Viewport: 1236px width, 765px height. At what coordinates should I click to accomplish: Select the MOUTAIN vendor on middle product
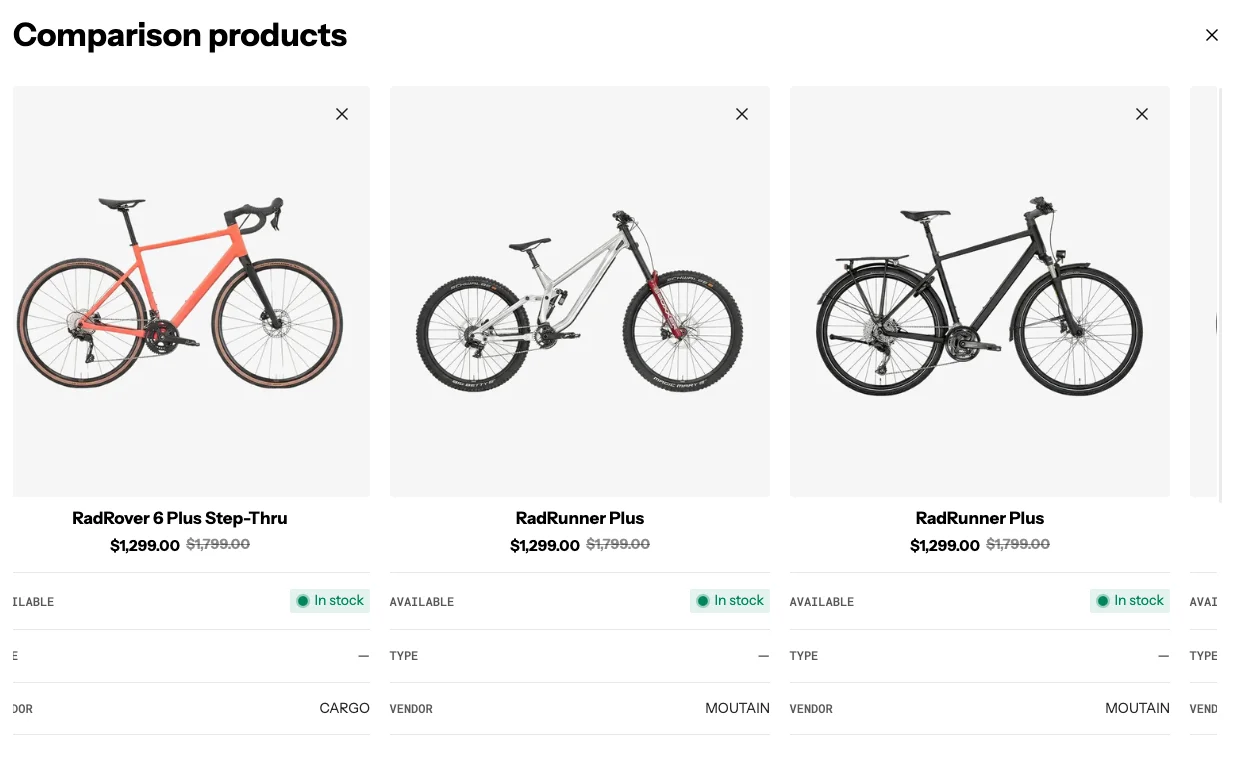tap(737, 708)
